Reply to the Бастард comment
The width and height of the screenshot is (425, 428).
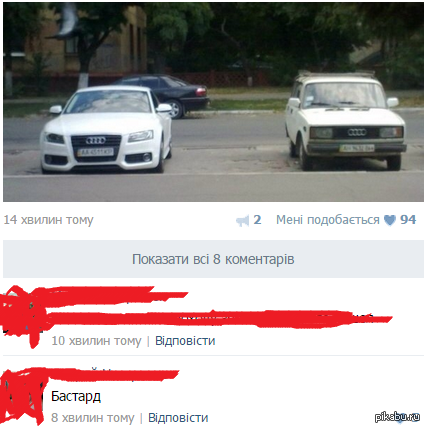(x=178, y=418)
